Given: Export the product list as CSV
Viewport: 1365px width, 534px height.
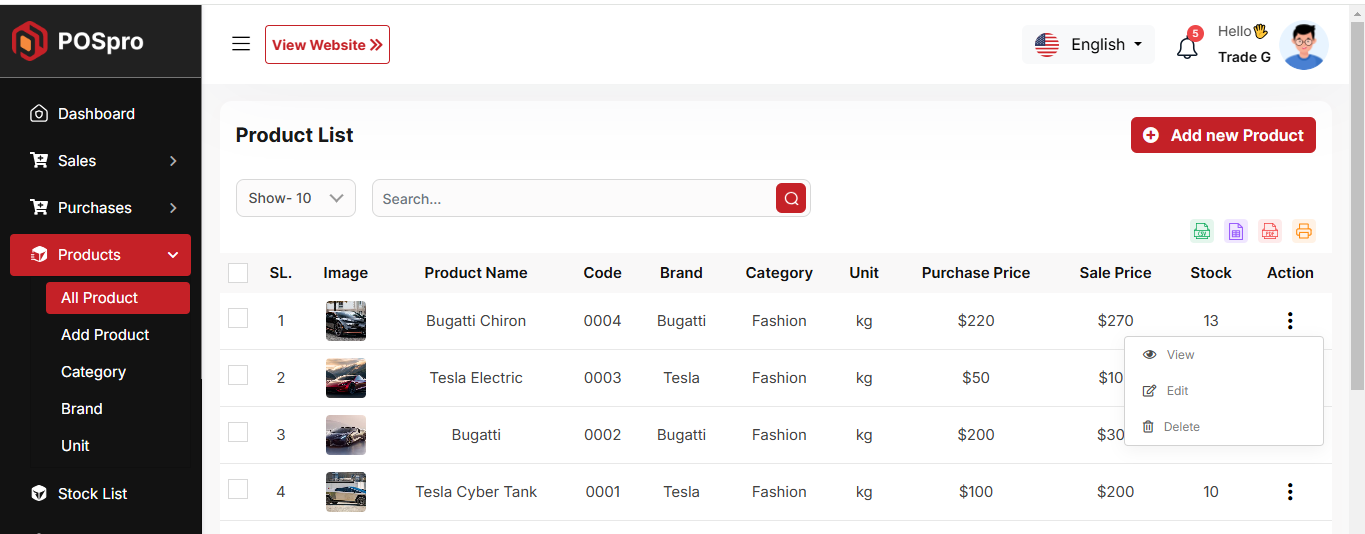Looking at the screenshot, I should [1202, 231].
